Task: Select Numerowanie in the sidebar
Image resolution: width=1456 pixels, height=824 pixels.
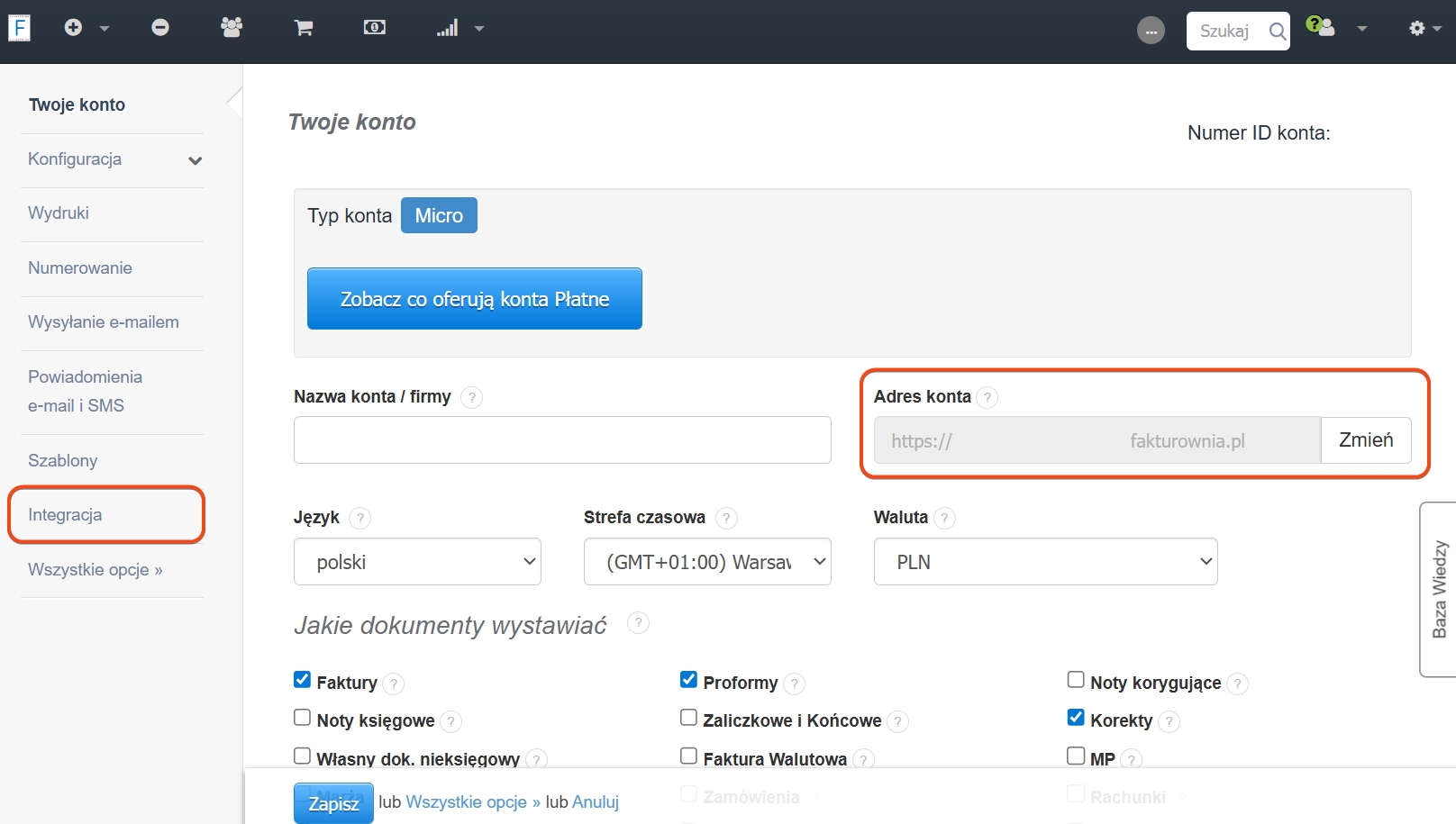Action: coord(80,268)
